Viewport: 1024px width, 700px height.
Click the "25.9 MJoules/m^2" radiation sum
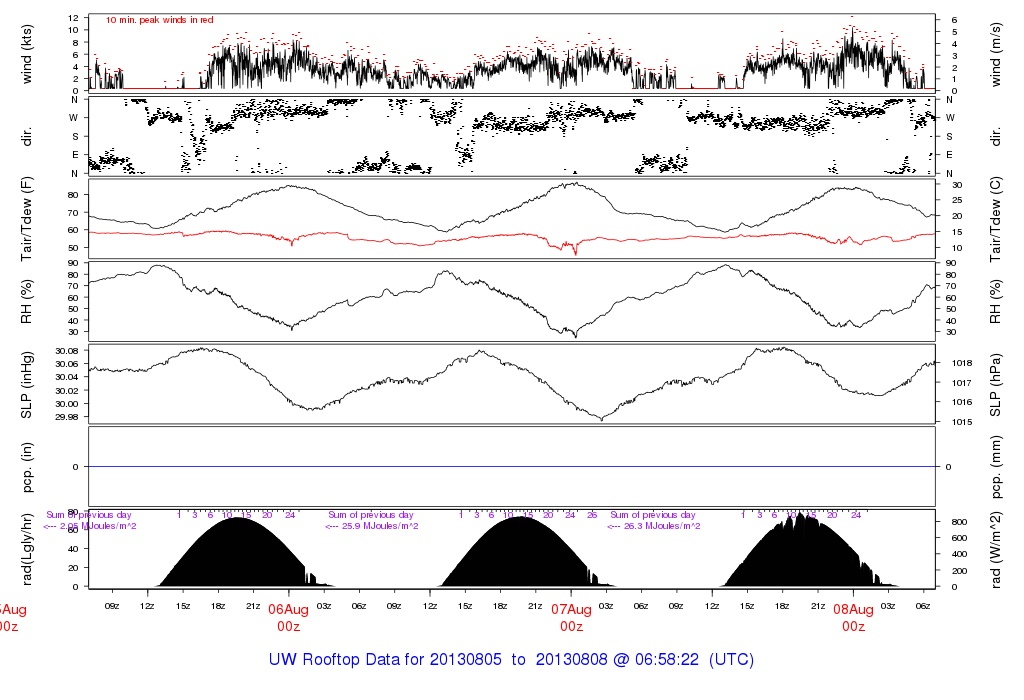pyautogui.click(x=380, y=526)
